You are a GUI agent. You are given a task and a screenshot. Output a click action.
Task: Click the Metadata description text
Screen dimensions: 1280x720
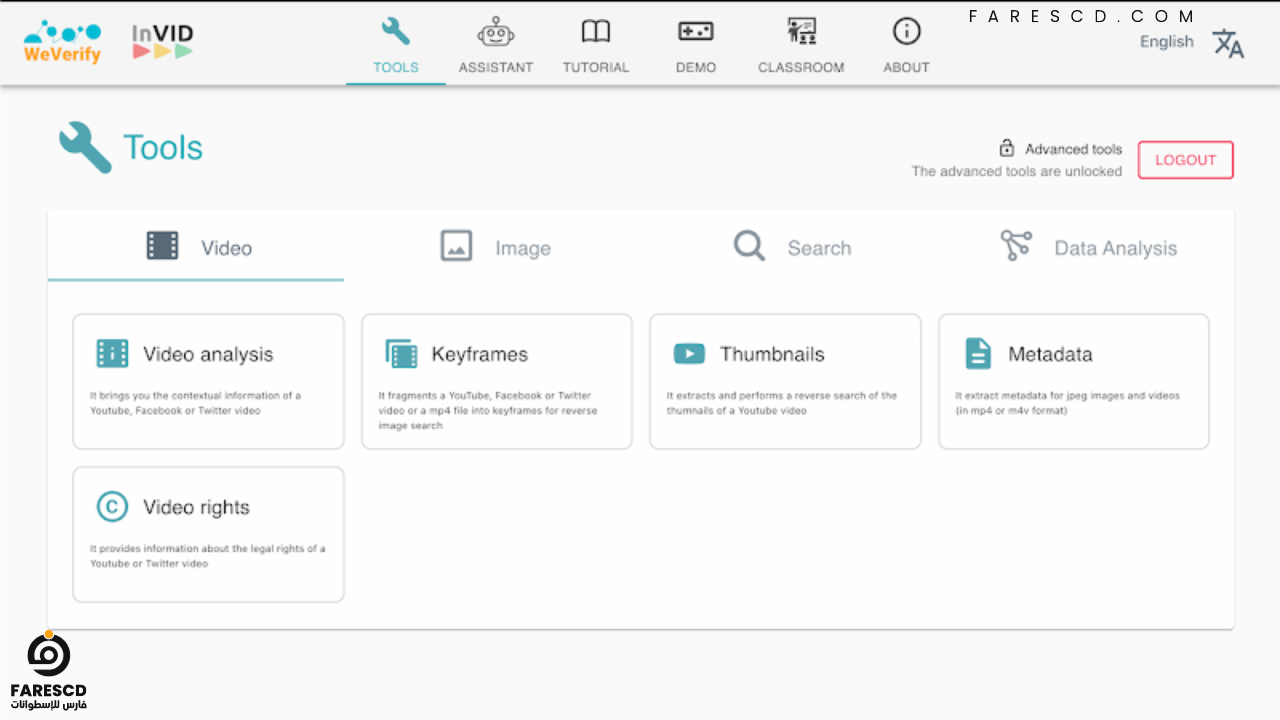tap(1067, 403)
